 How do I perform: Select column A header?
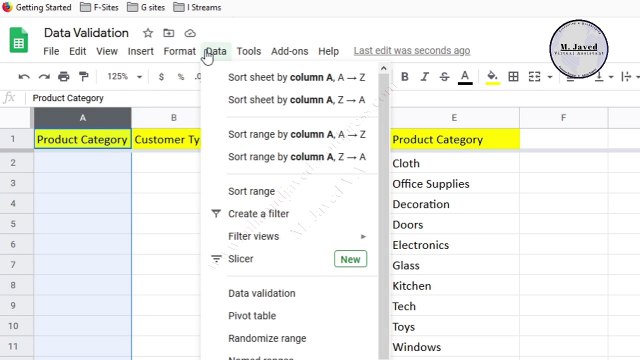(x=83, y=118)
